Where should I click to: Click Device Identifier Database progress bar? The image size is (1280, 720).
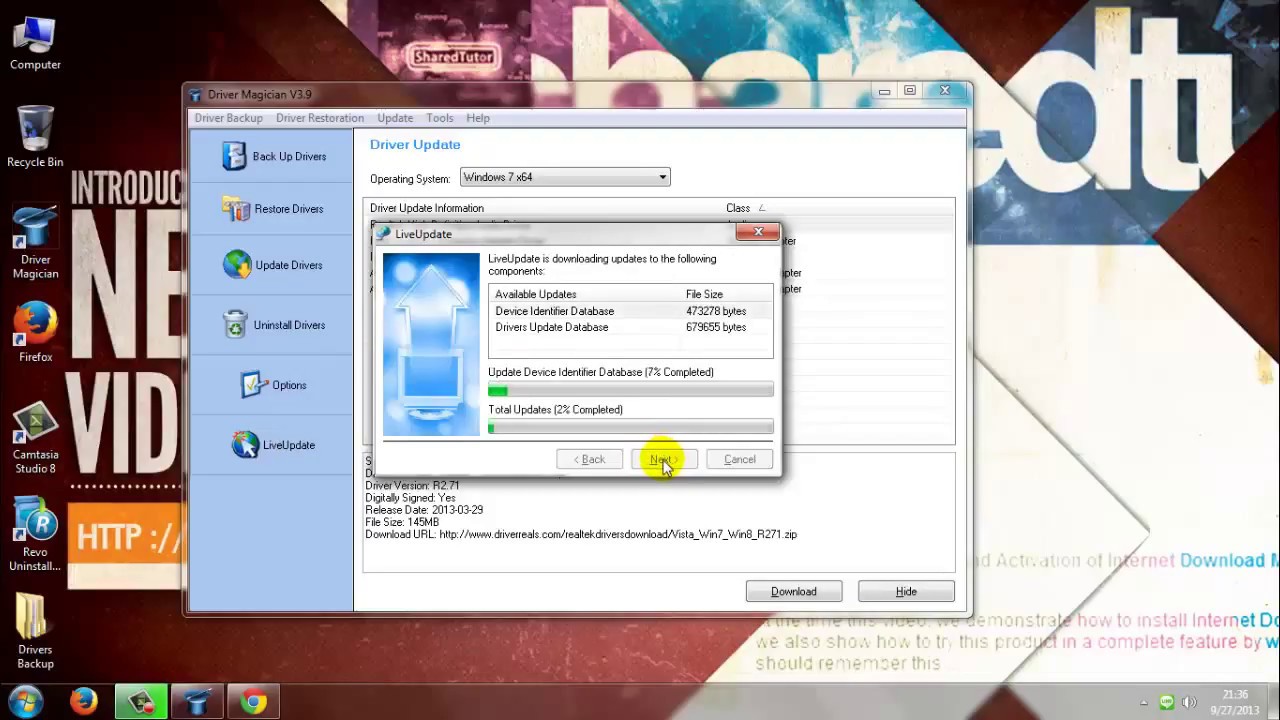[x=630, y=391]
